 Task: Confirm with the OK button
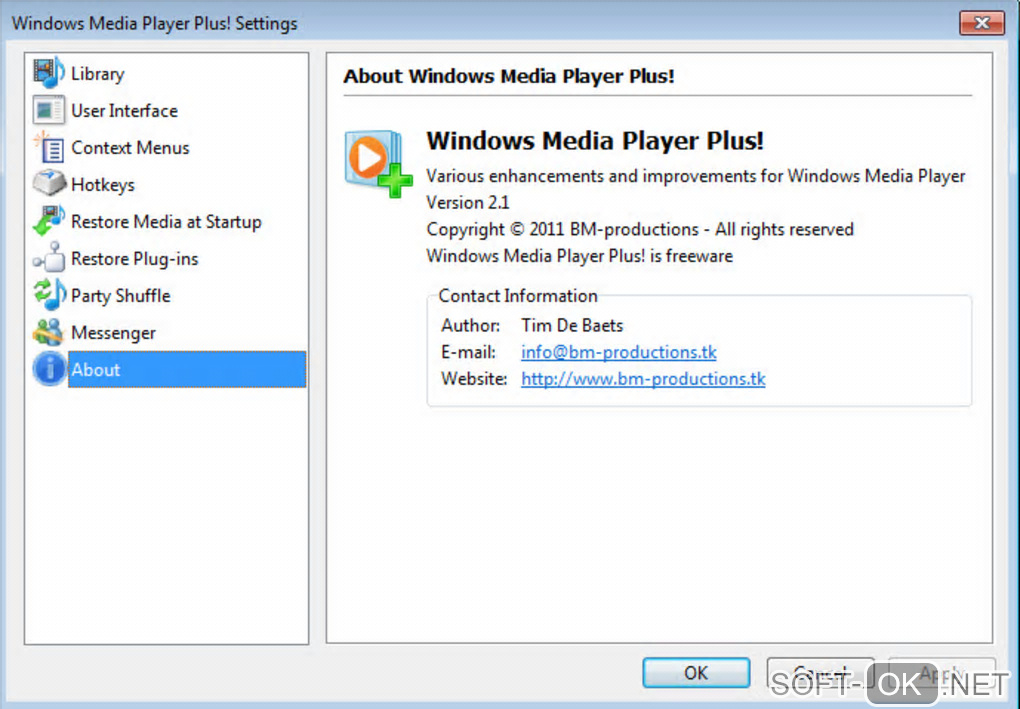click(x=696, y=672)
